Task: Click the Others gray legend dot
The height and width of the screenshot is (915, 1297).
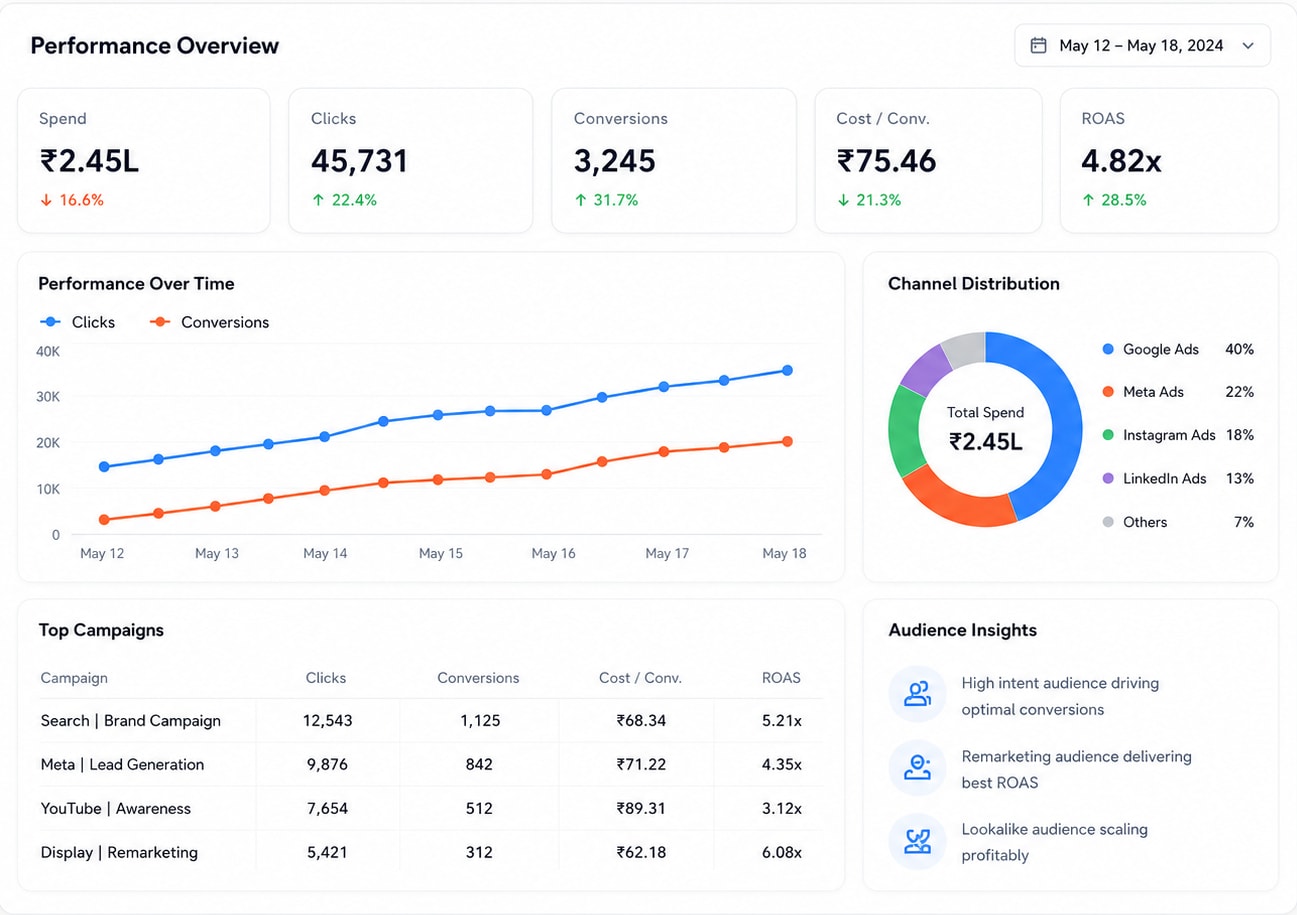Action: pos(1107,522)
